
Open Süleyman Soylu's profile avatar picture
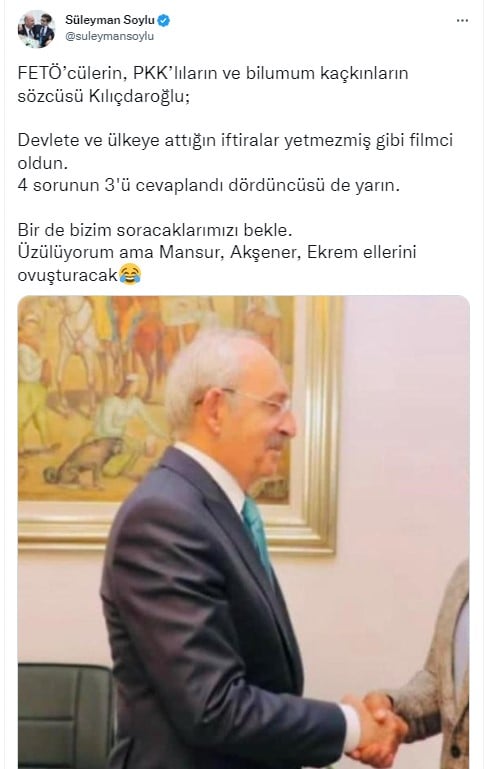[36, 28]
